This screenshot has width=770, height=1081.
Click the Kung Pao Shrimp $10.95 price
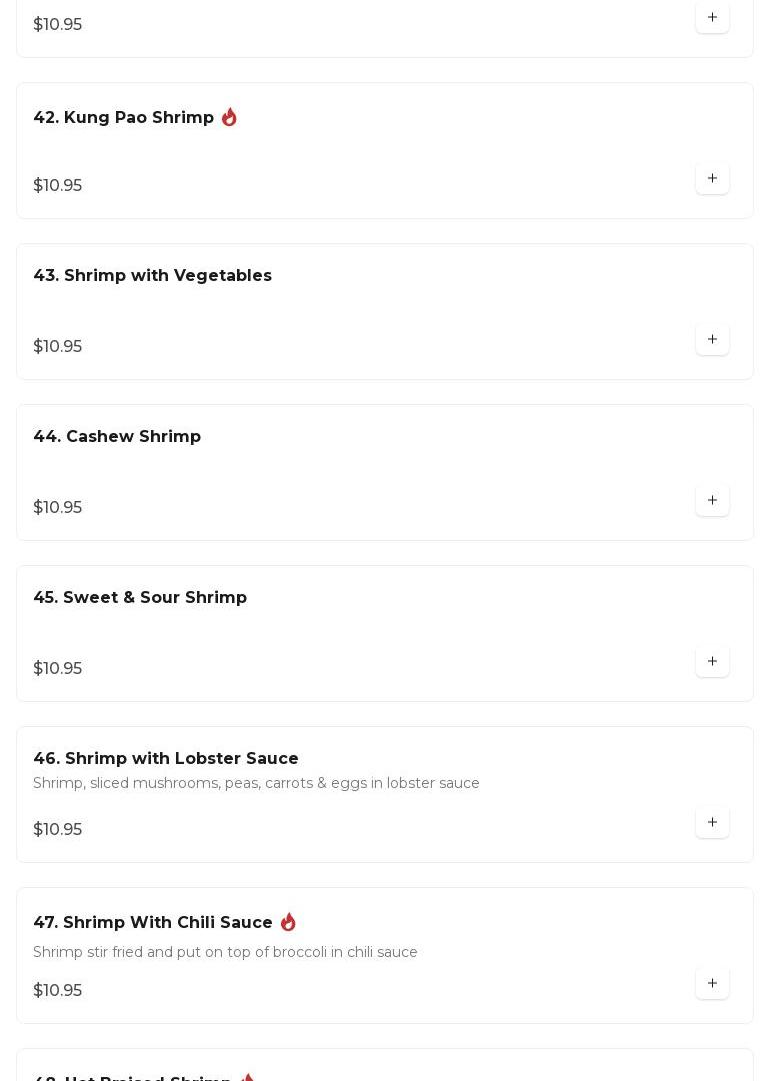(58, 186)
